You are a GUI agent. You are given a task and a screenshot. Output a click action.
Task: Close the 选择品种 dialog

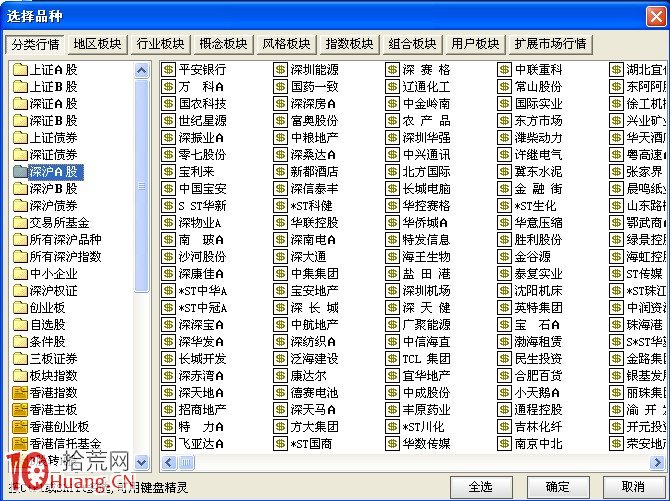tap(656, 17)
